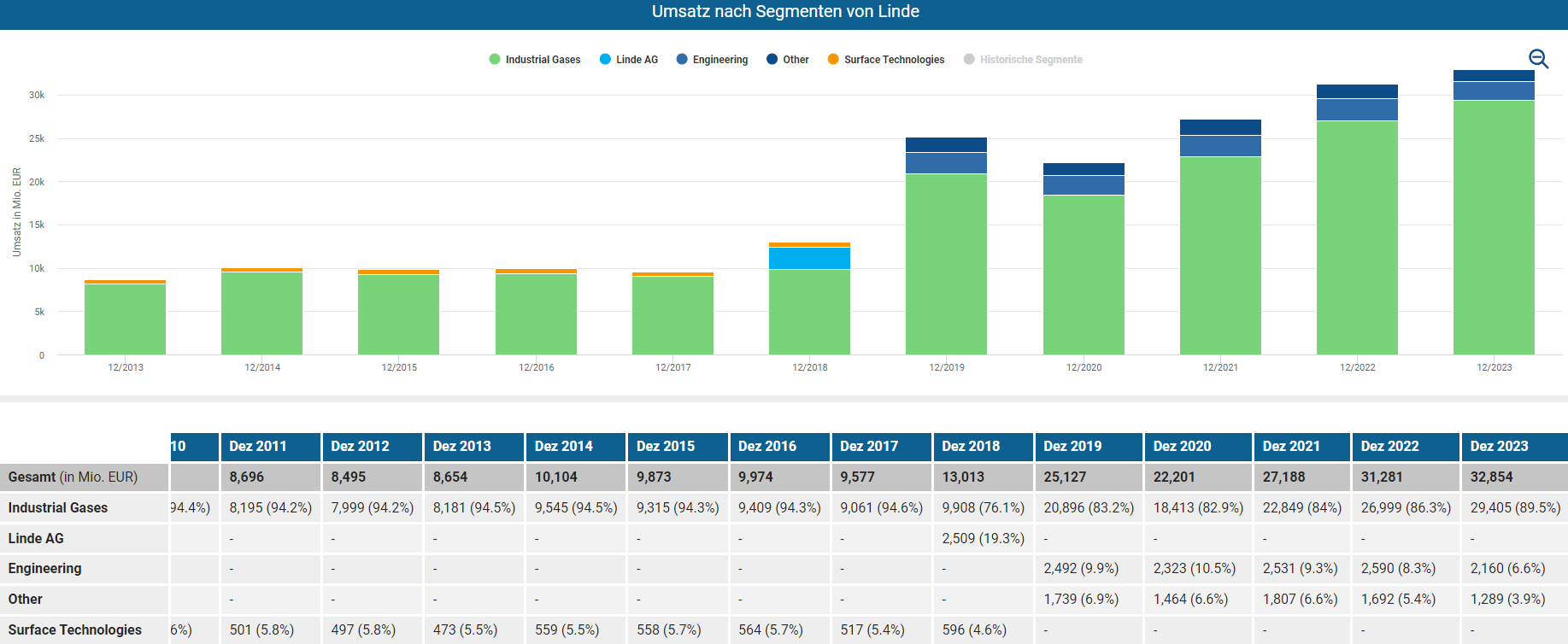Click cell 26,999 (86.3%)
Viewport: 1568px width, 644px height.
1406,508
